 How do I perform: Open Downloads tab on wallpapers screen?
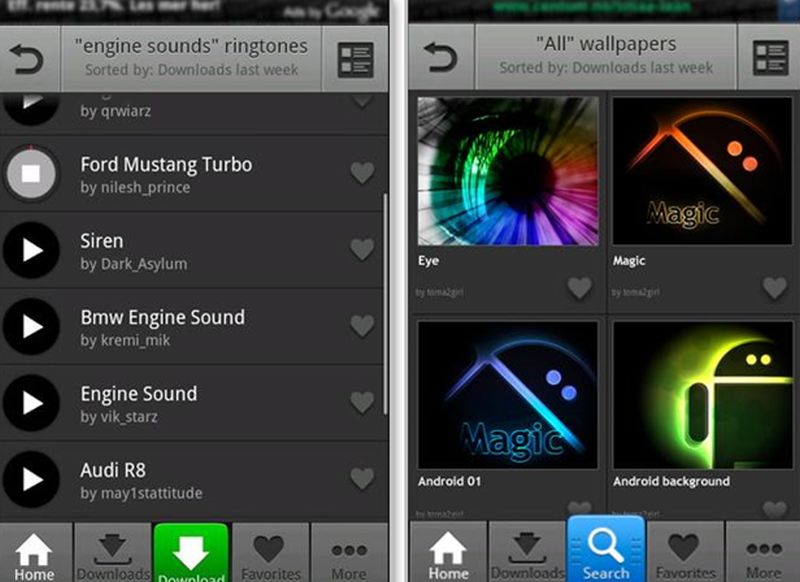(x=528, y=553)
